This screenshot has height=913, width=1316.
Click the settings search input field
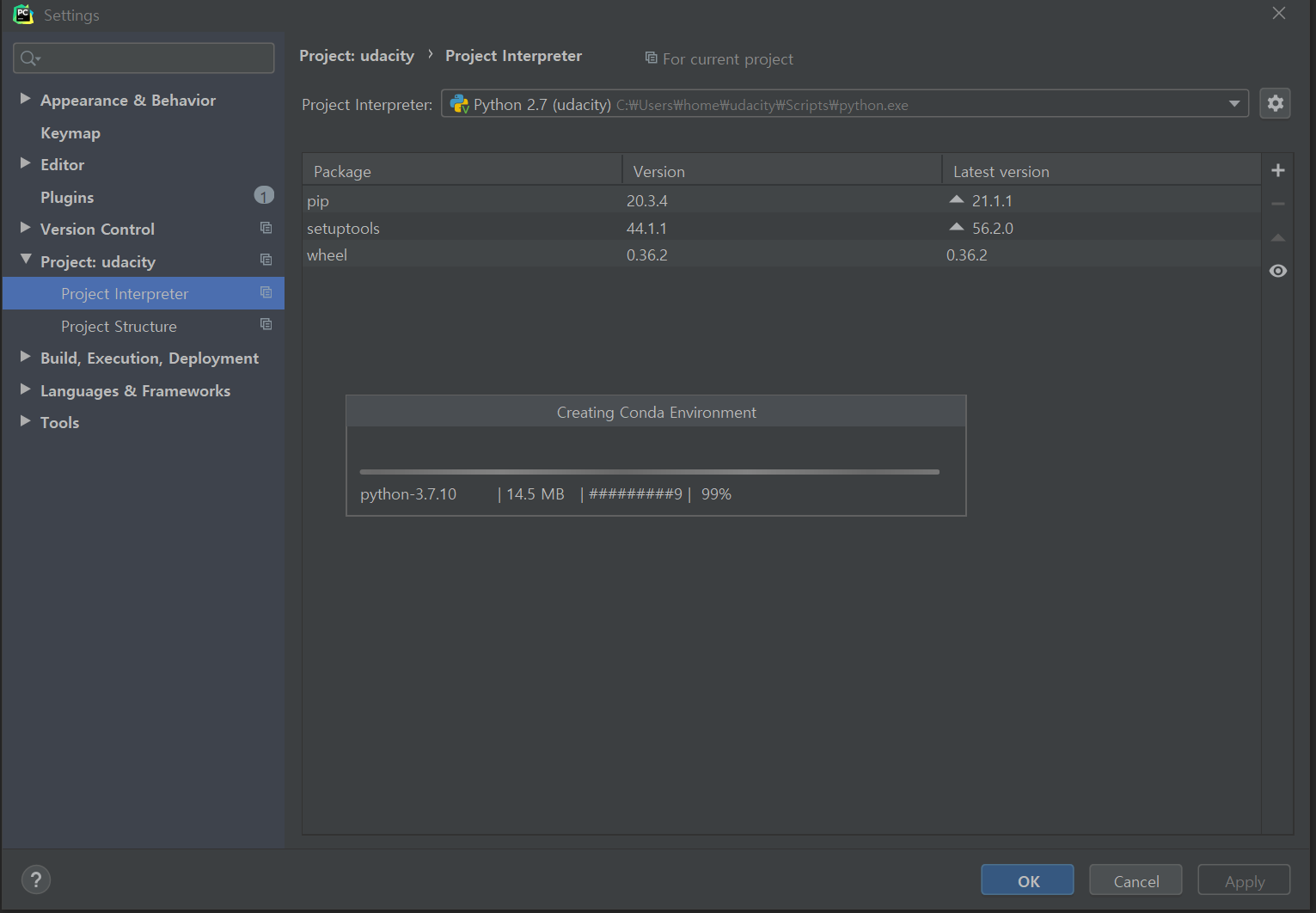[144, 58]
